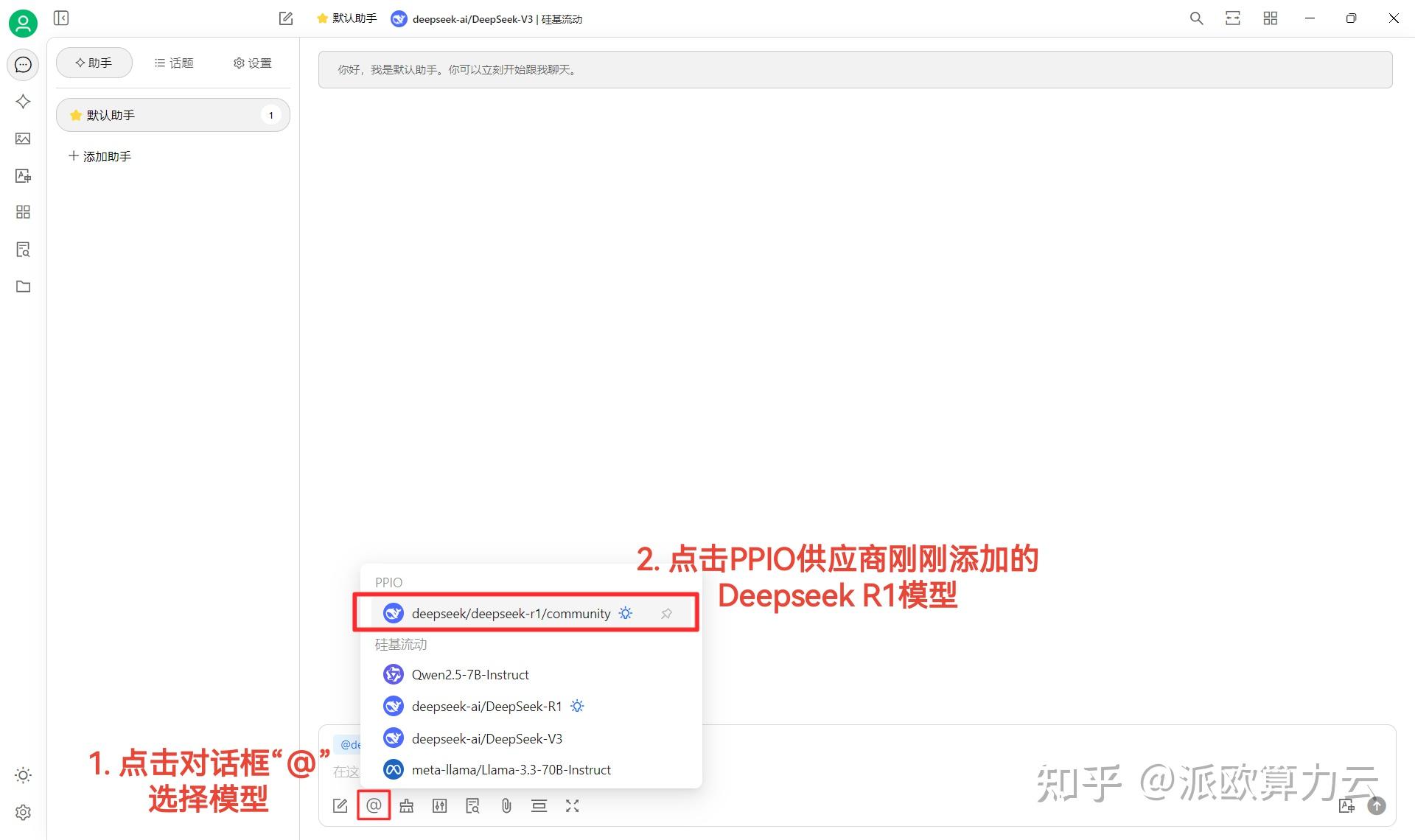Open model parameter settings sliders icon
This screenshot has height=840, width=1415.
pyautogui.click(x=439, y=805)
